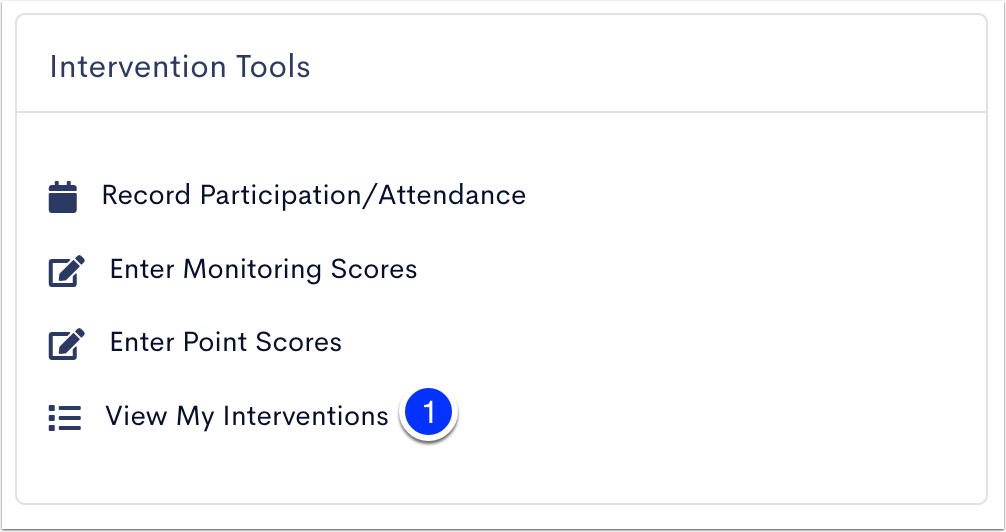The width and height of the screenshot is (1006, 532).
Task: Click the bulleted list icon beside View My Interventions
Action: click(x=65, y=418)
